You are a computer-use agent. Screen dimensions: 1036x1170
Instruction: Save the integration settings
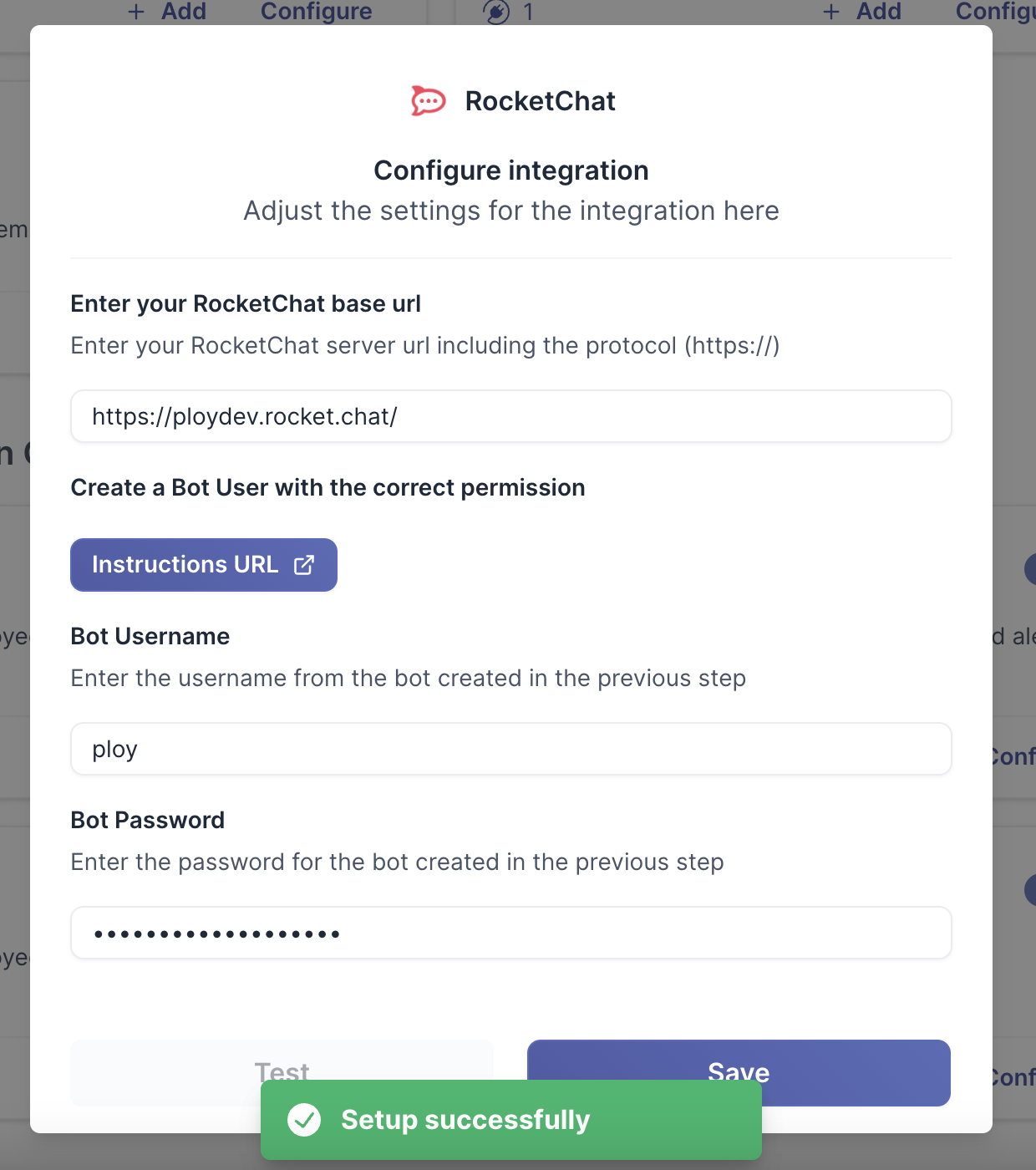[x=739, y=1061]
